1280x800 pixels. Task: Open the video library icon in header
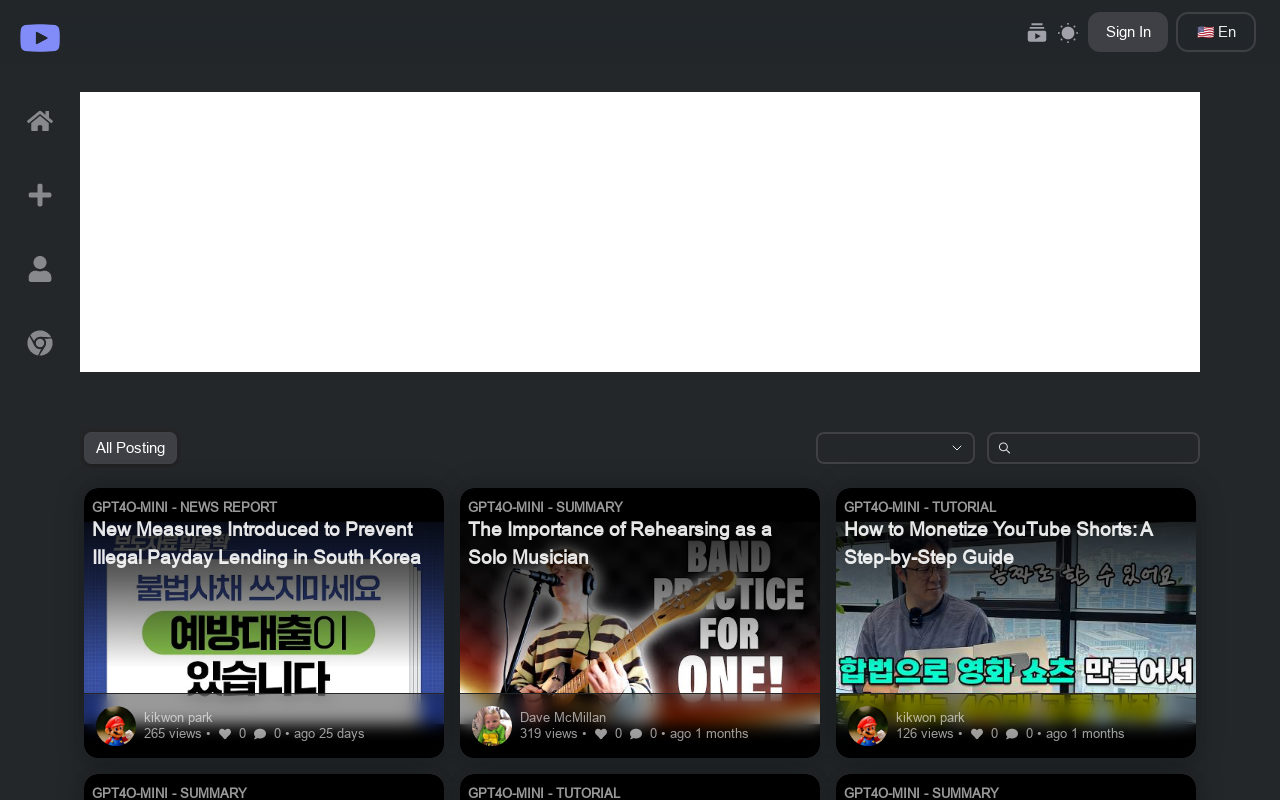coord(1037,33)
